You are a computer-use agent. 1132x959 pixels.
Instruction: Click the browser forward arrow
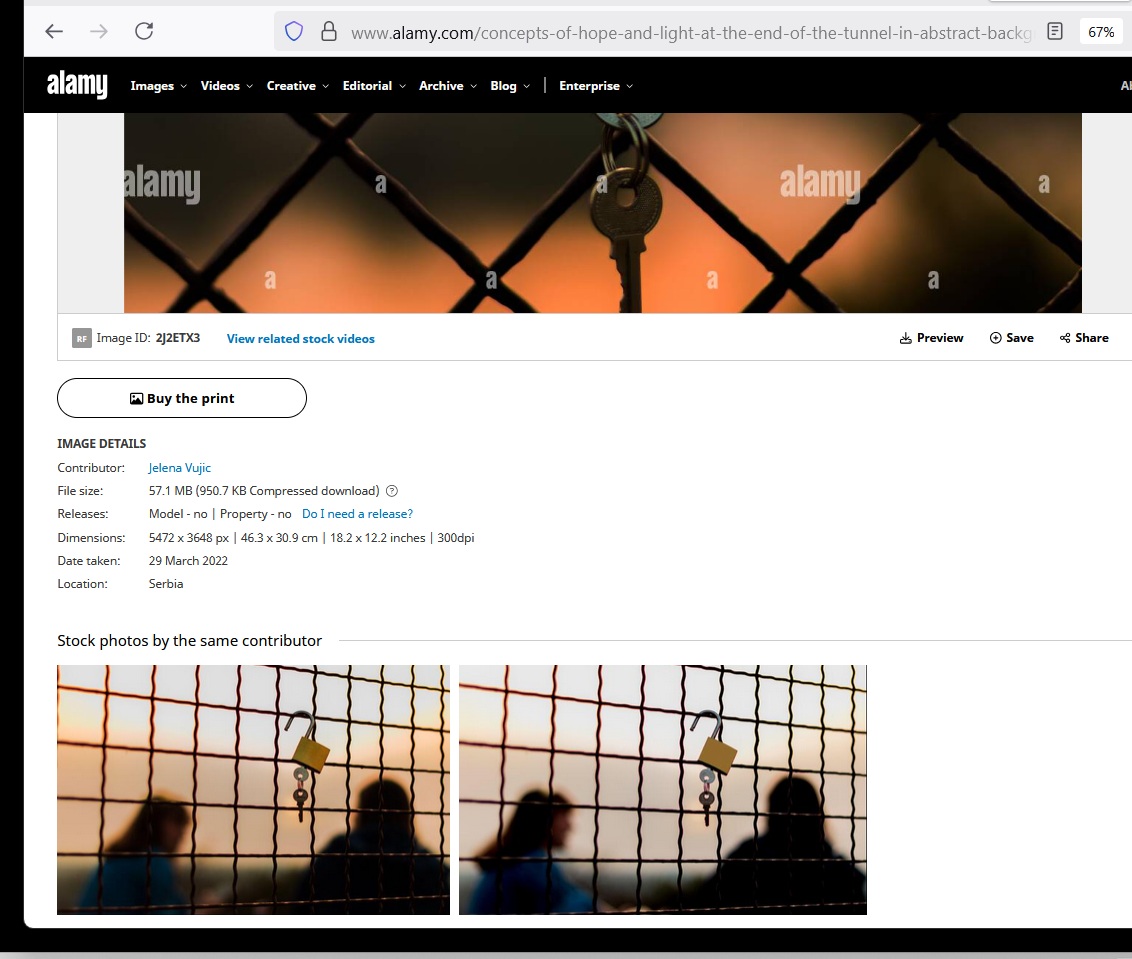[99, 31]
